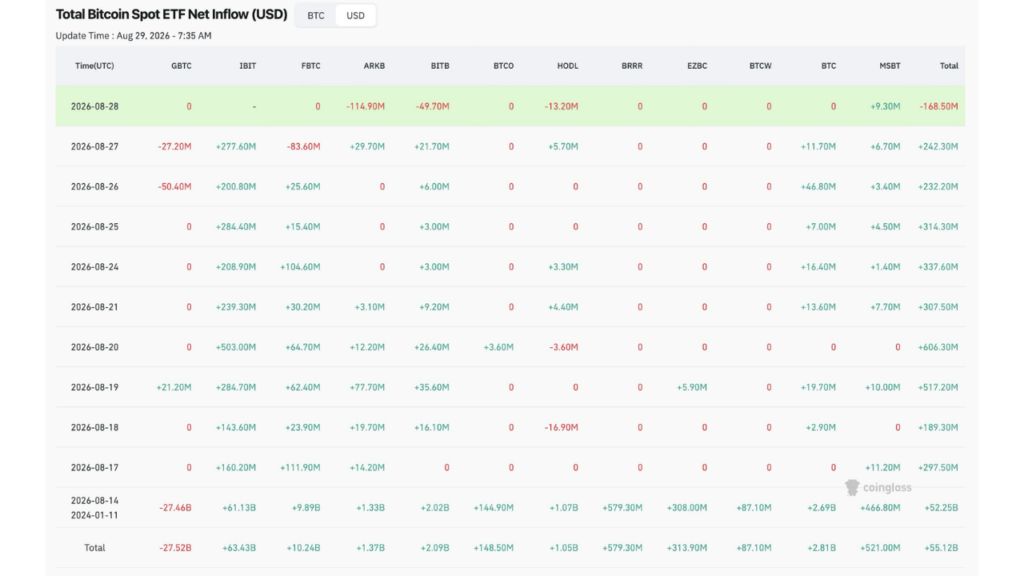This screenshot has width=1024, height=576.
Task: Click the +521.00M MSBT grand total
Action: (x=880, y=548)
